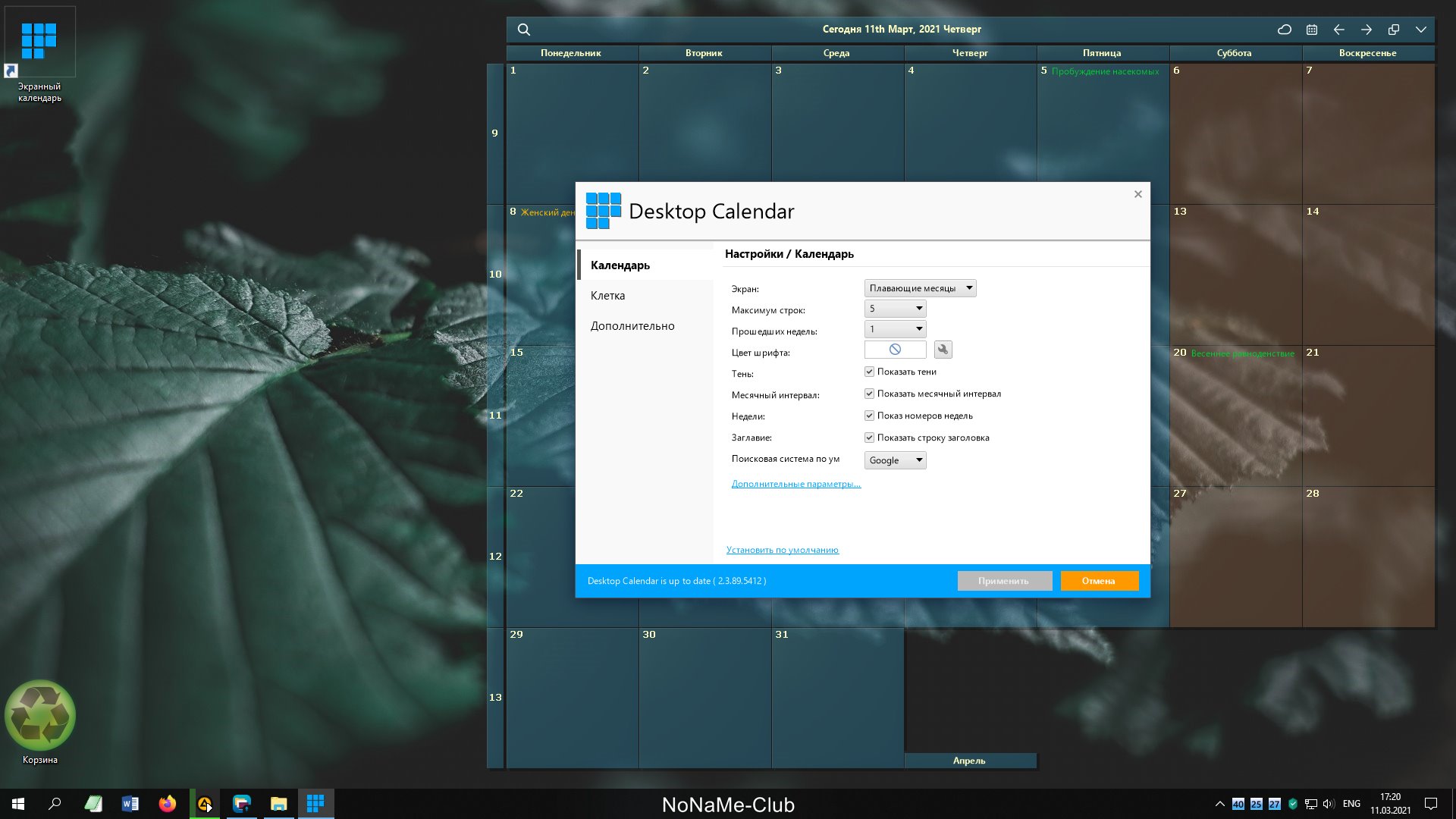Open the green notepad app in taskbar
Viewport: 1456px width, 819px height.
pos(93,804)
